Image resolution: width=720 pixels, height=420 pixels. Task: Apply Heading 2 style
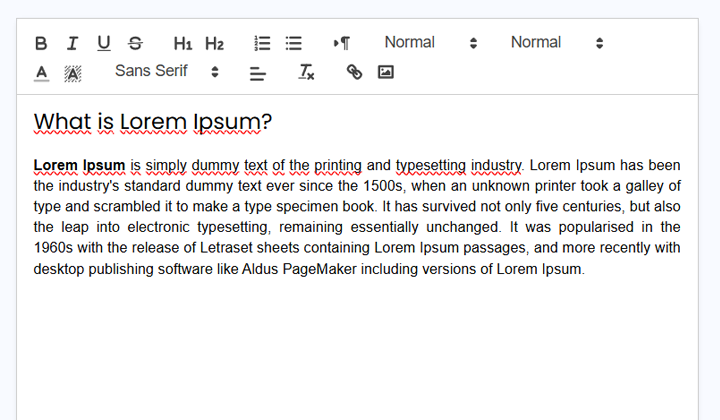coord(214,43)
